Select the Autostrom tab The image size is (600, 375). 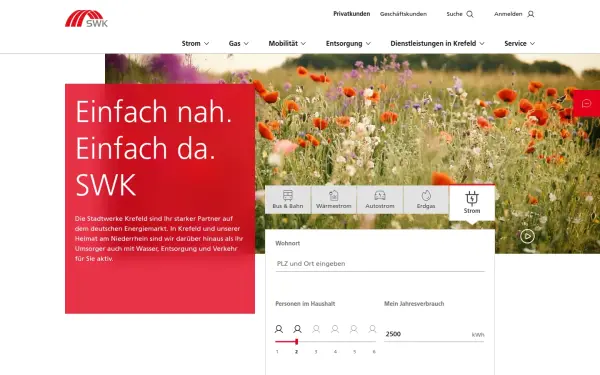pos(380,200)
